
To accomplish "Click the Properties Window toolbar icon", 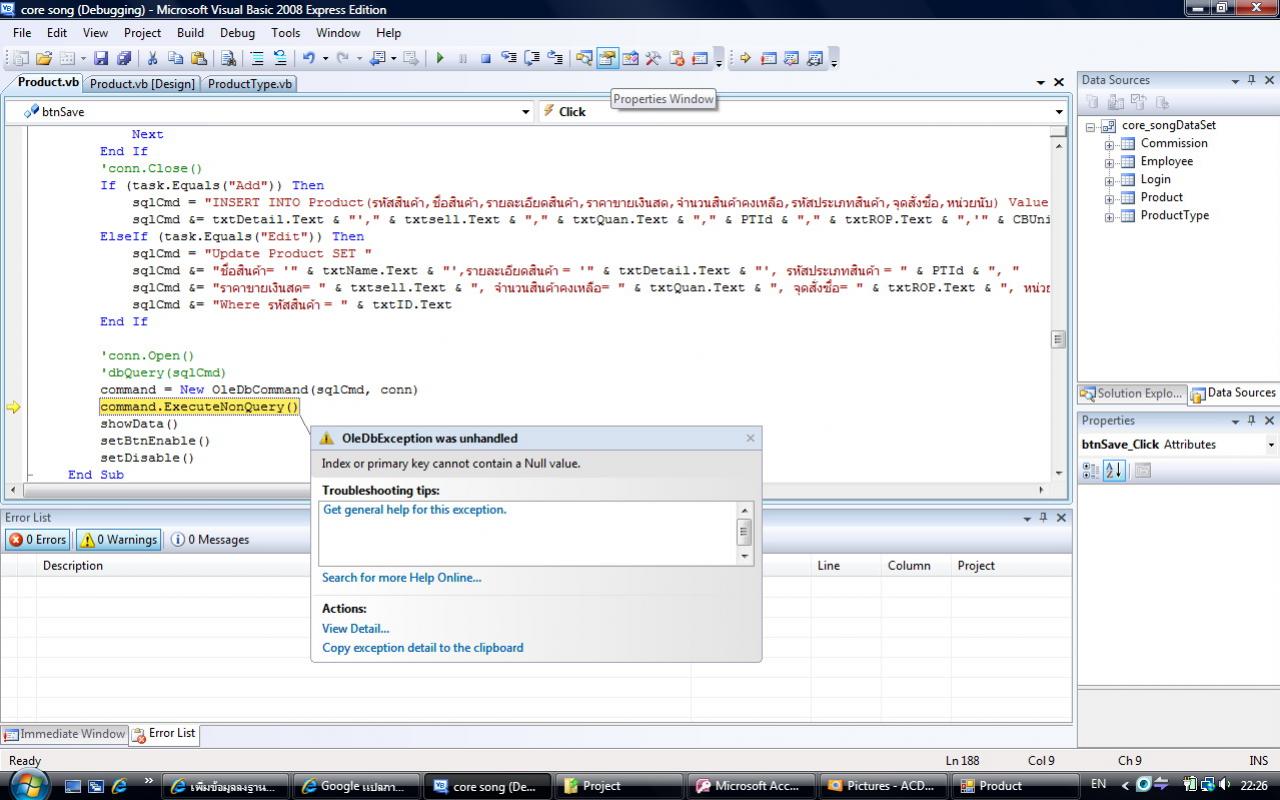I will click(607, 59).
